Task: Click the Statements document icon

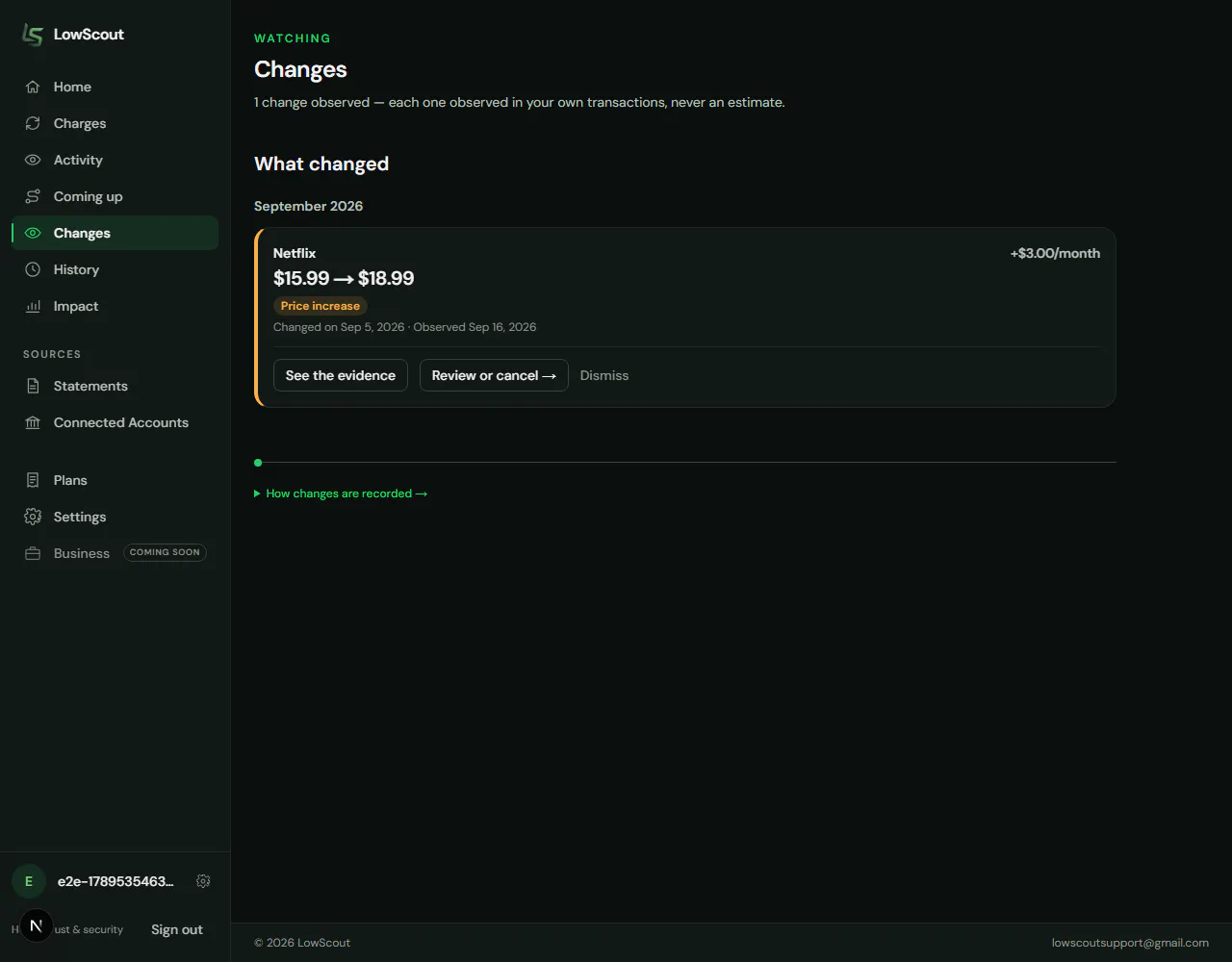Action: click(x=33, y=386)
